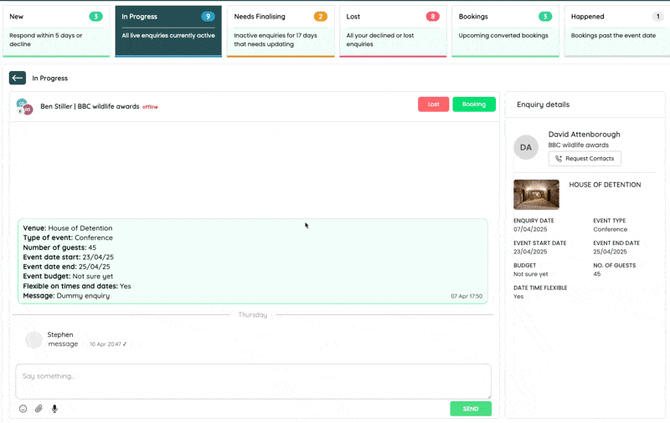Select the Bookings tab

[x=505, y=28]
